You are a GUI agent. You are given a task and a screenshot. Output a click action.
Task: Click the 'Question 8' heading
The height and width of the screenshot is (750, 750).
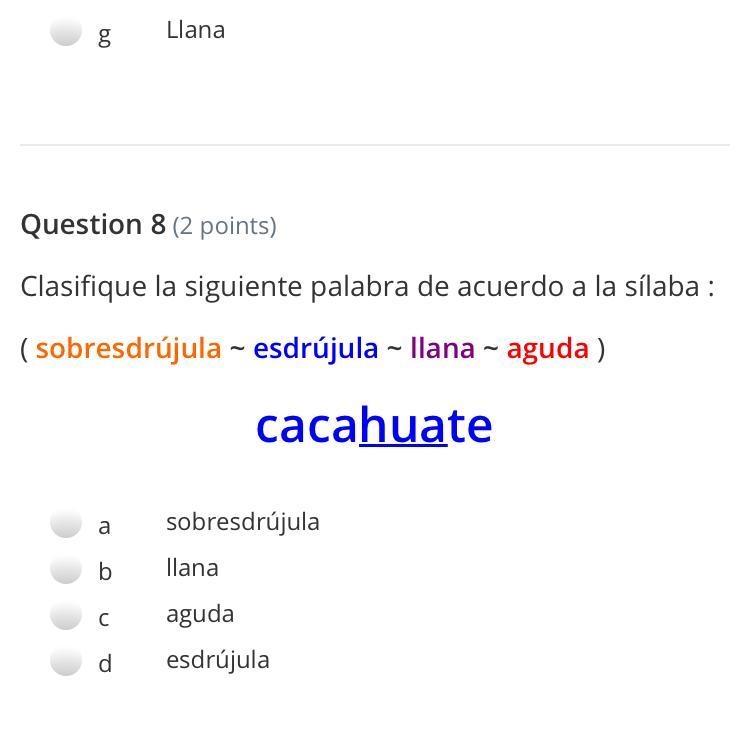pyautogui.click(x=93, y=224)
